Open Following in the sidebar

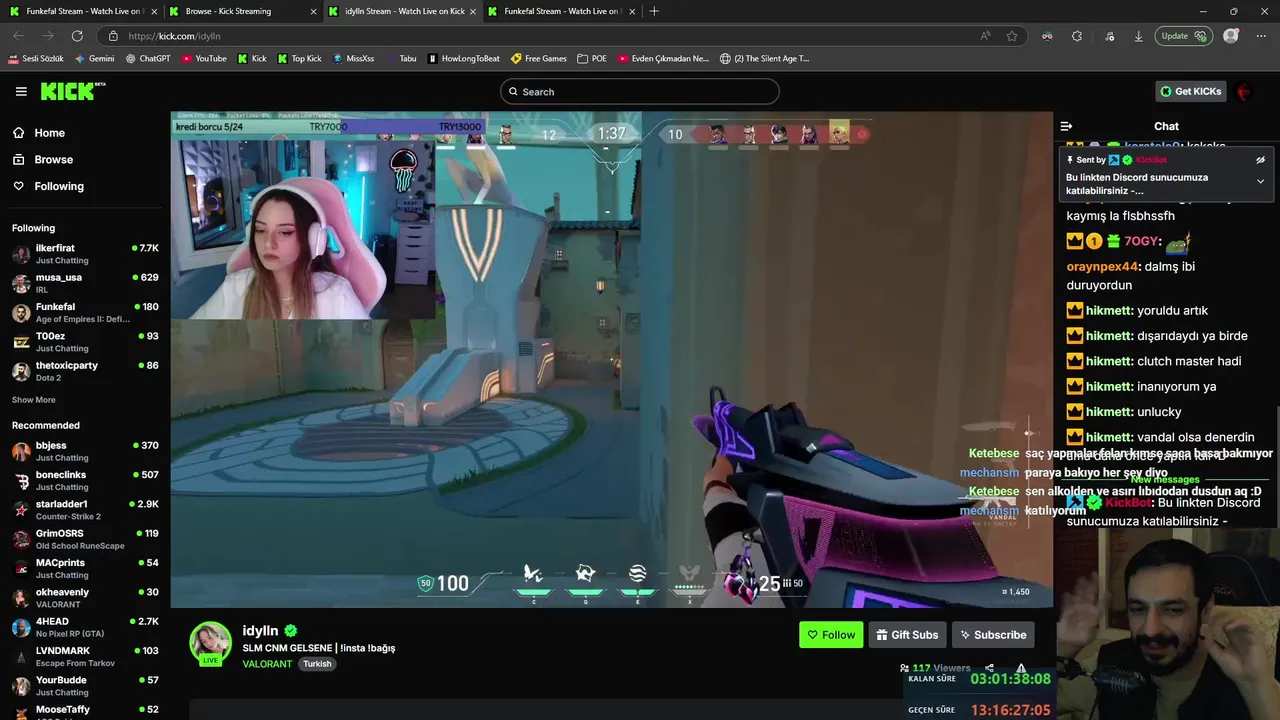click(59, 186)
